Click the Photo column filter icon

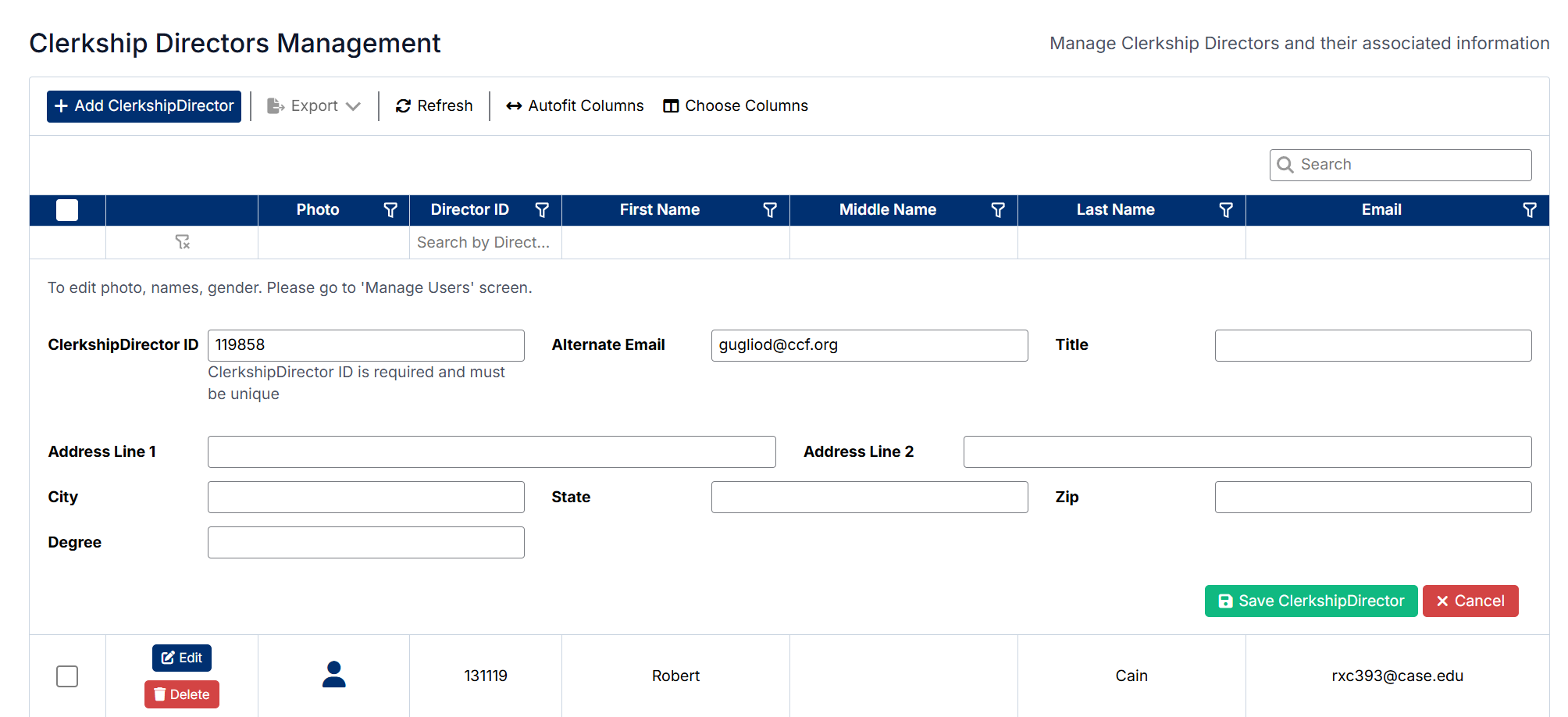click(x=390, y=210)
